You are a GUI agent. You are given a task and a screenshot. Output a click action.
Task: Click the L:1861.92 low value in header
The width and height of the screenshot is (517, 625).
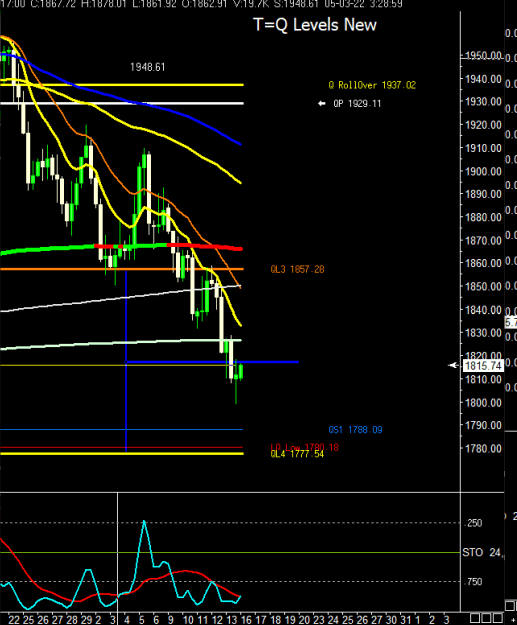(x=154, y=4)
